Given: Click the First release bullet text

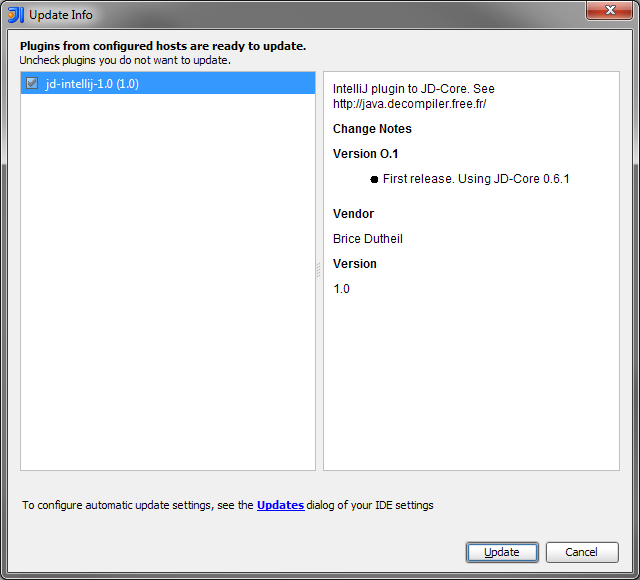Looking at the screenshot, I should click(476, 179).
